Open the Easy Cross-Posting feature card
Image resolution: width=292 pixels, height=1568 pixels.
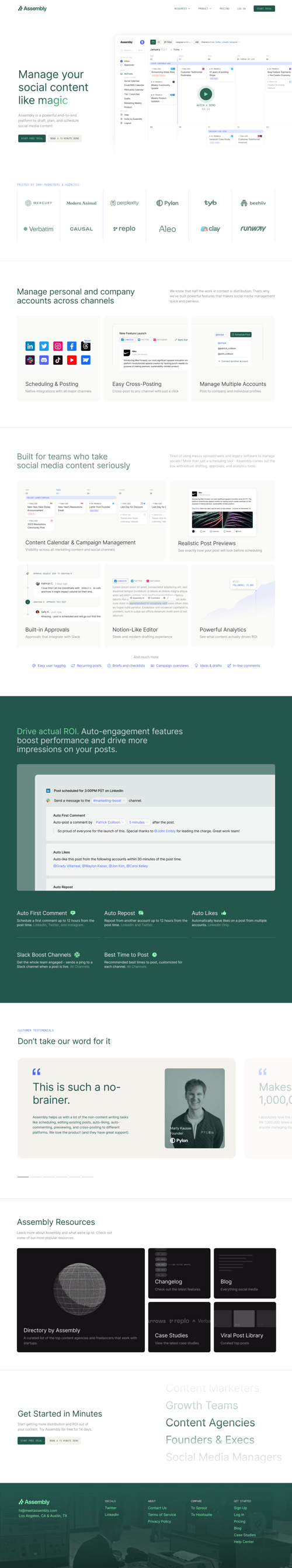pyautogui.click(x=145, y=358)
